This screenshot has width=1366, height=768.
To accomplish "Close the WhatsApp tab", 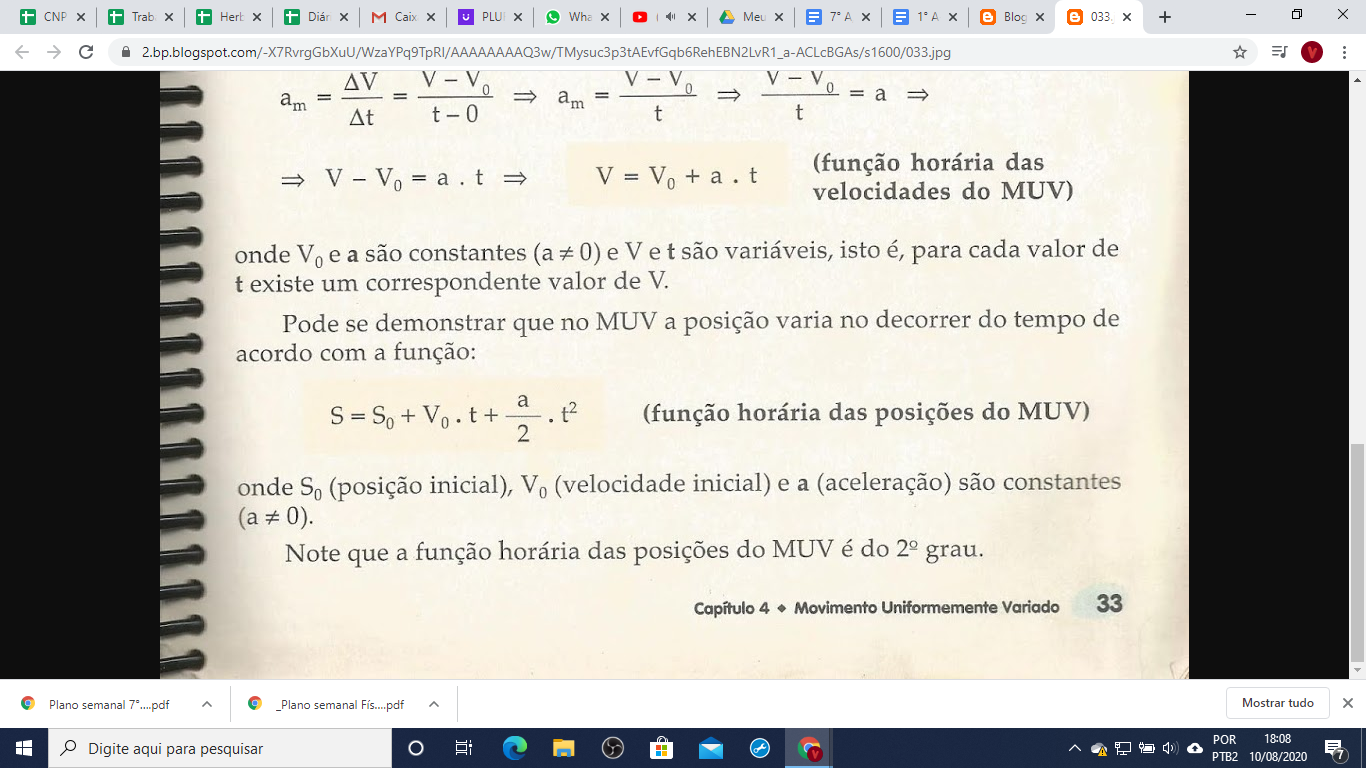I will pos(603,17).
